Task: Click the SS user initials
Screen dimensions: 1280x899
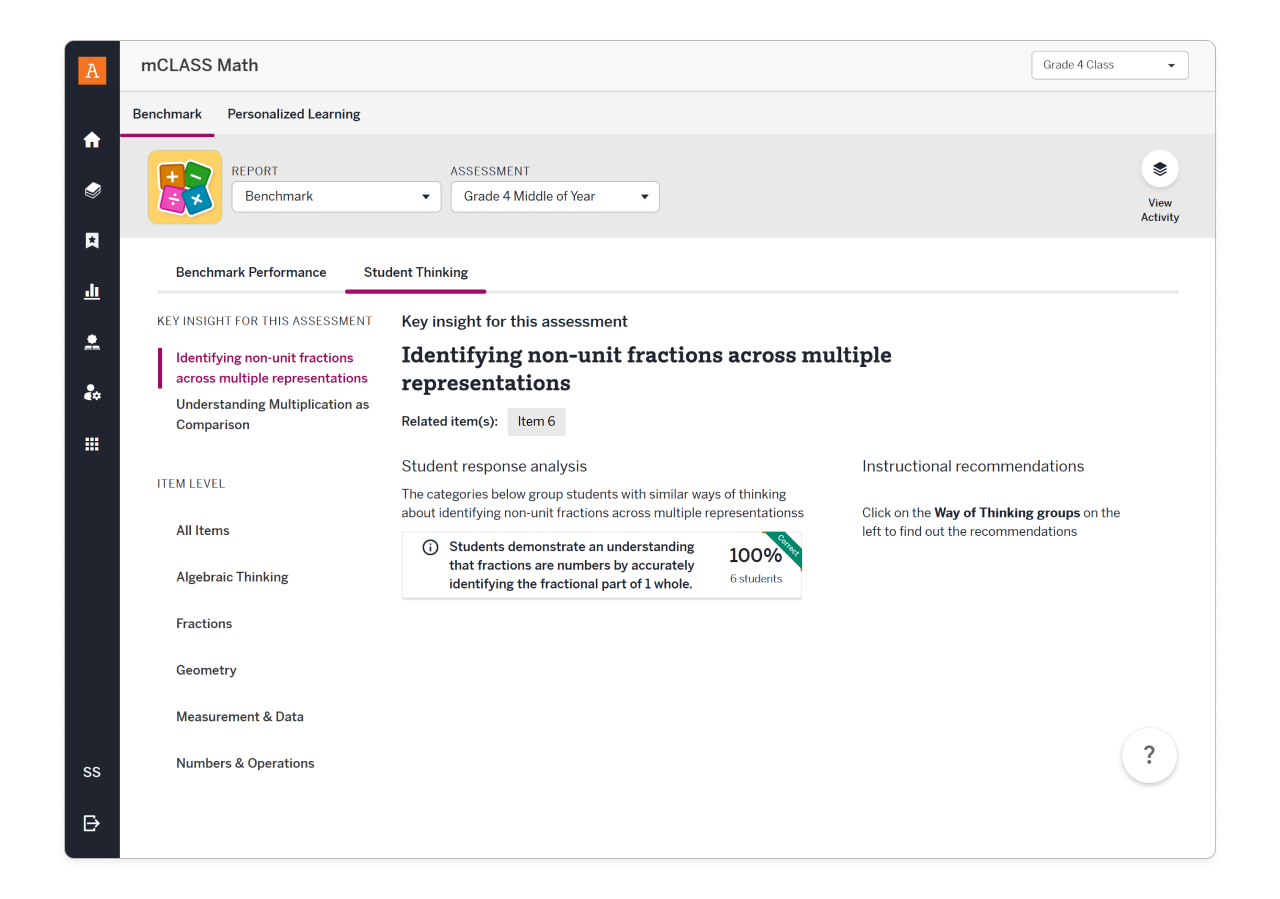Action: tap(92, 772)
